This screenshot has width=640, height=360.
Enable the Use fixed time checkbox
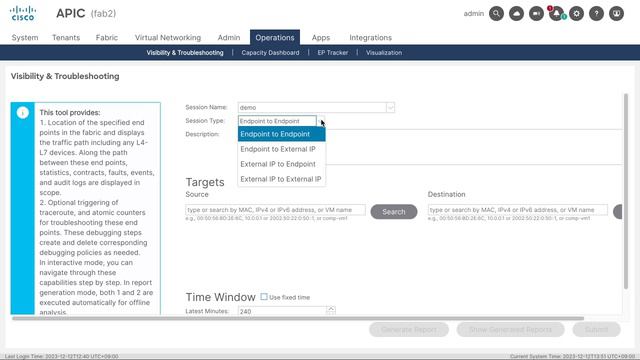pos(264,297)
